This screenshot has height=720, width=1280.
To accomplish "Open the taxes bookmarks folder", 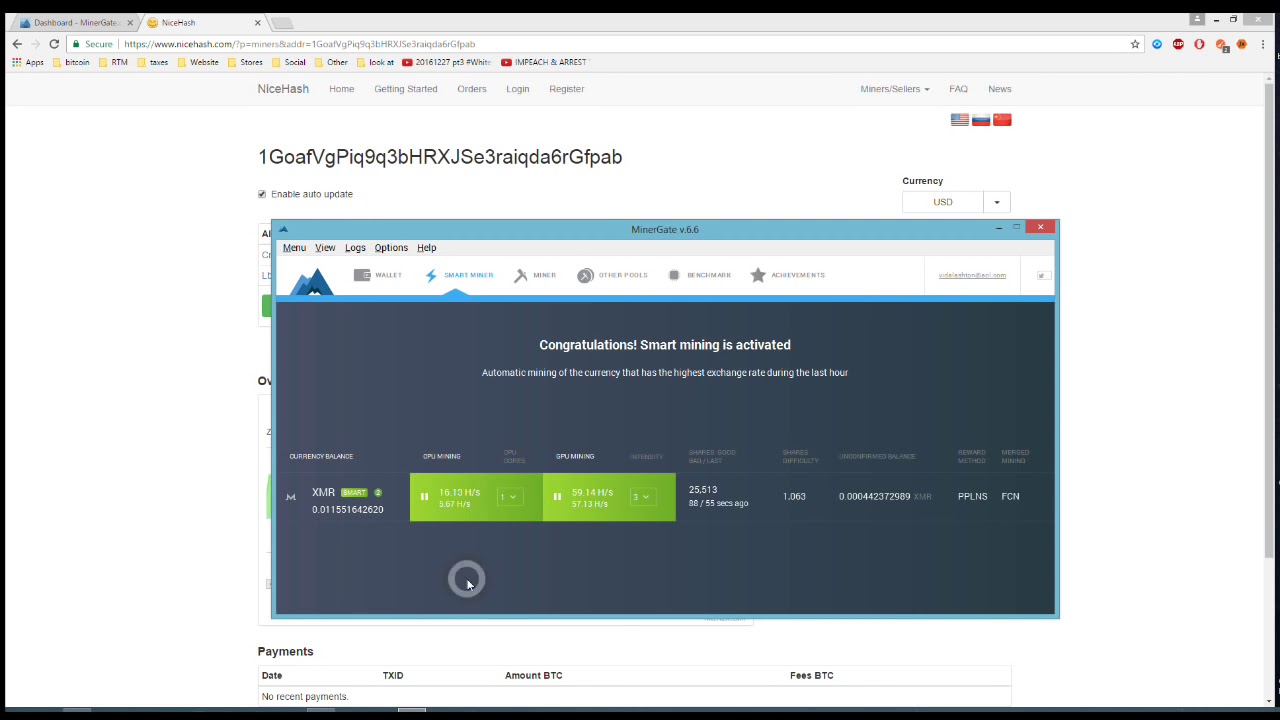I will 152,62.
